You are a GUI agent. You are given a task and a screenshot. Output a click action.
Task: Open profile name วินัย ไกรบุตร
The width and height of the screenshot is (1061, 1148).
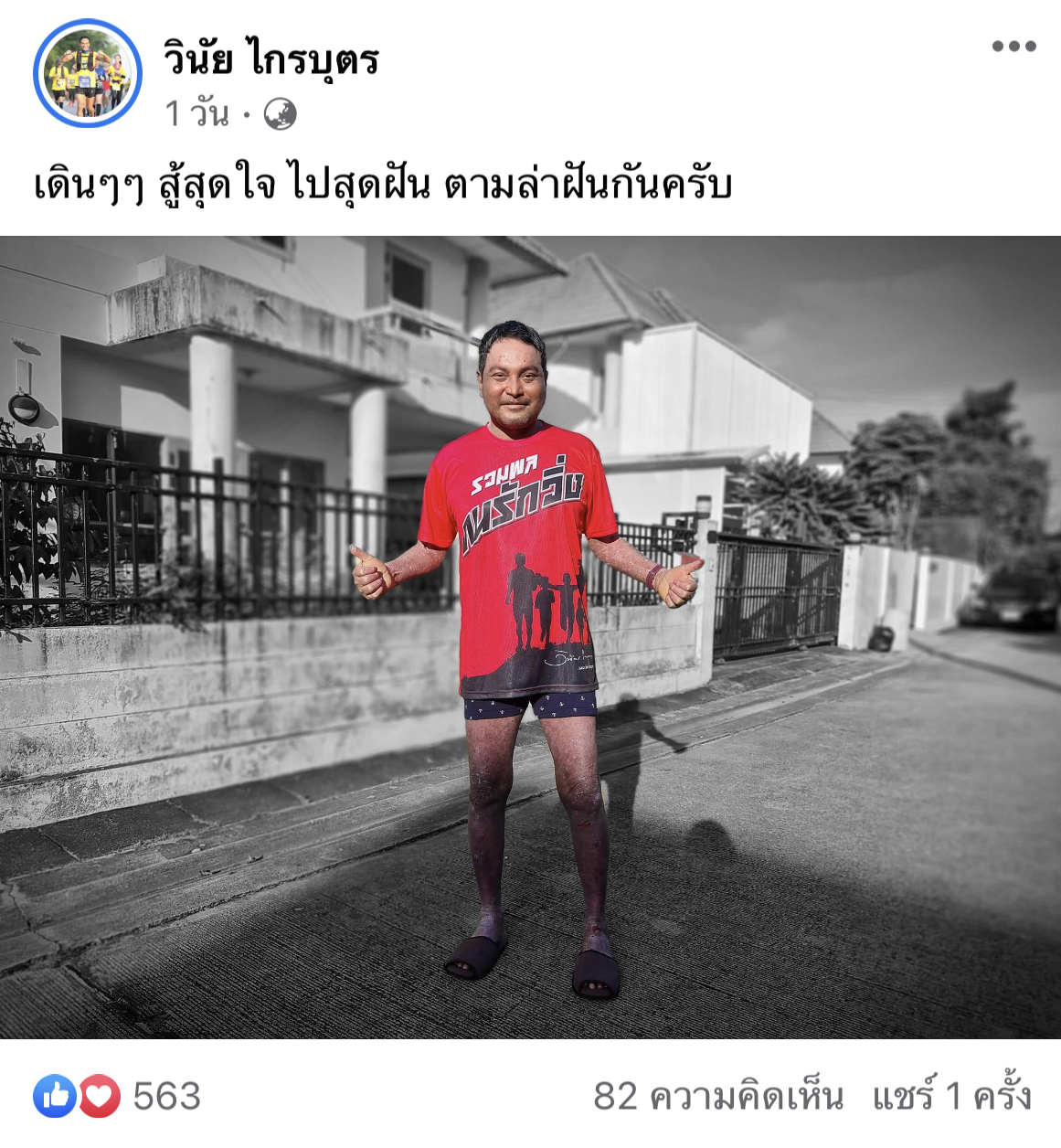click(x=271, y=59)
